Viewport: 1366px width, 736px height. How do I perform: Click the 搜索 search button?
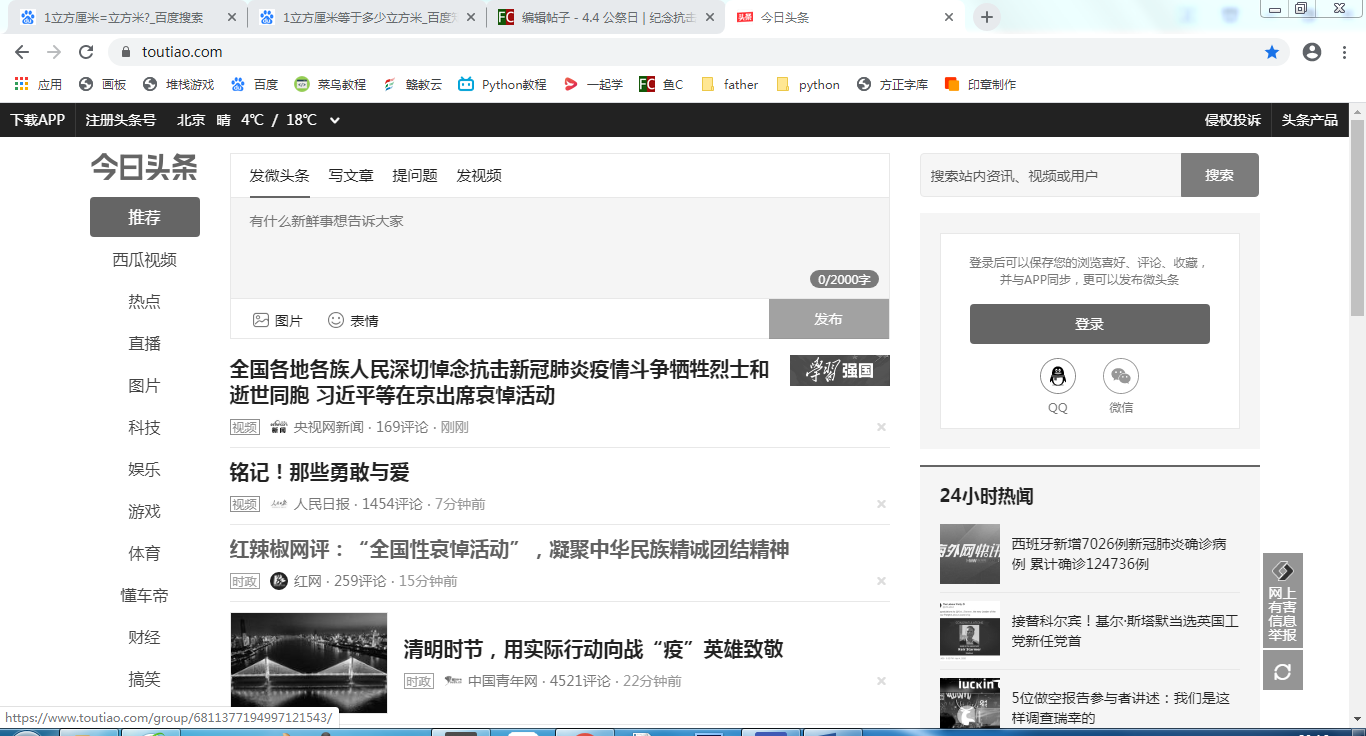[x=1219, y=175]
